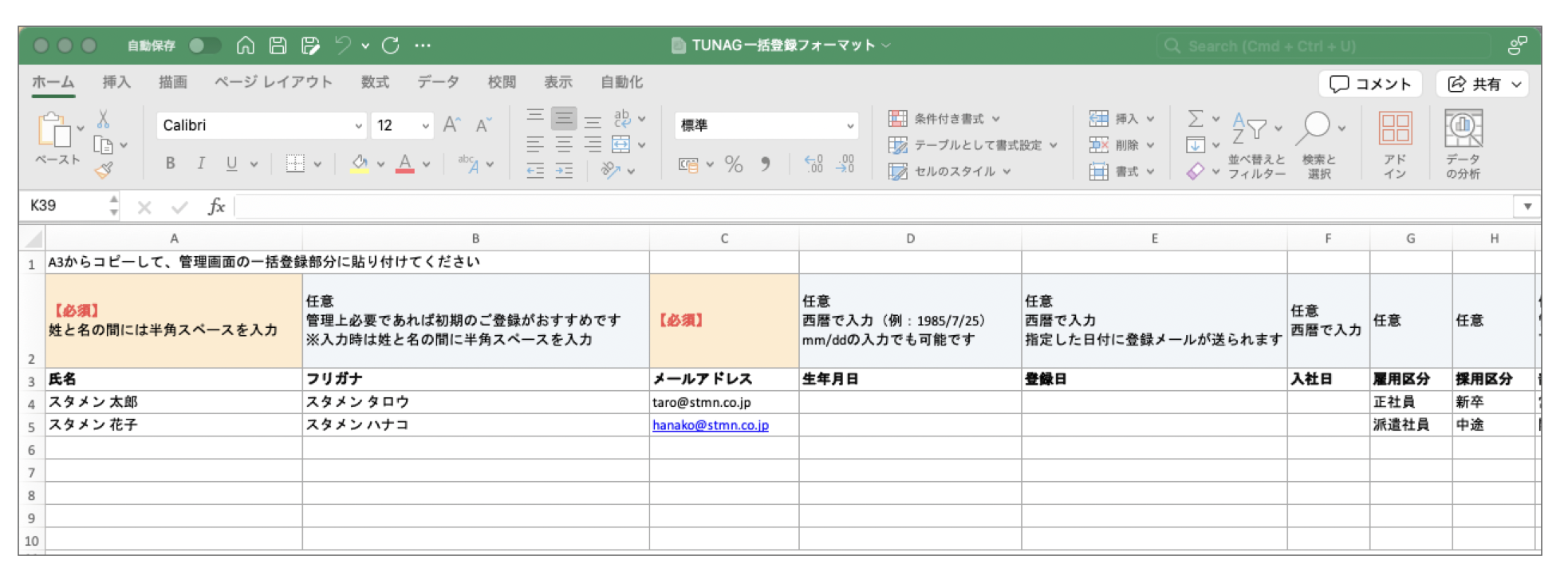Click the Decrease Indent icon
Viewport: 1568px width, 576px height.
[535, 170]
